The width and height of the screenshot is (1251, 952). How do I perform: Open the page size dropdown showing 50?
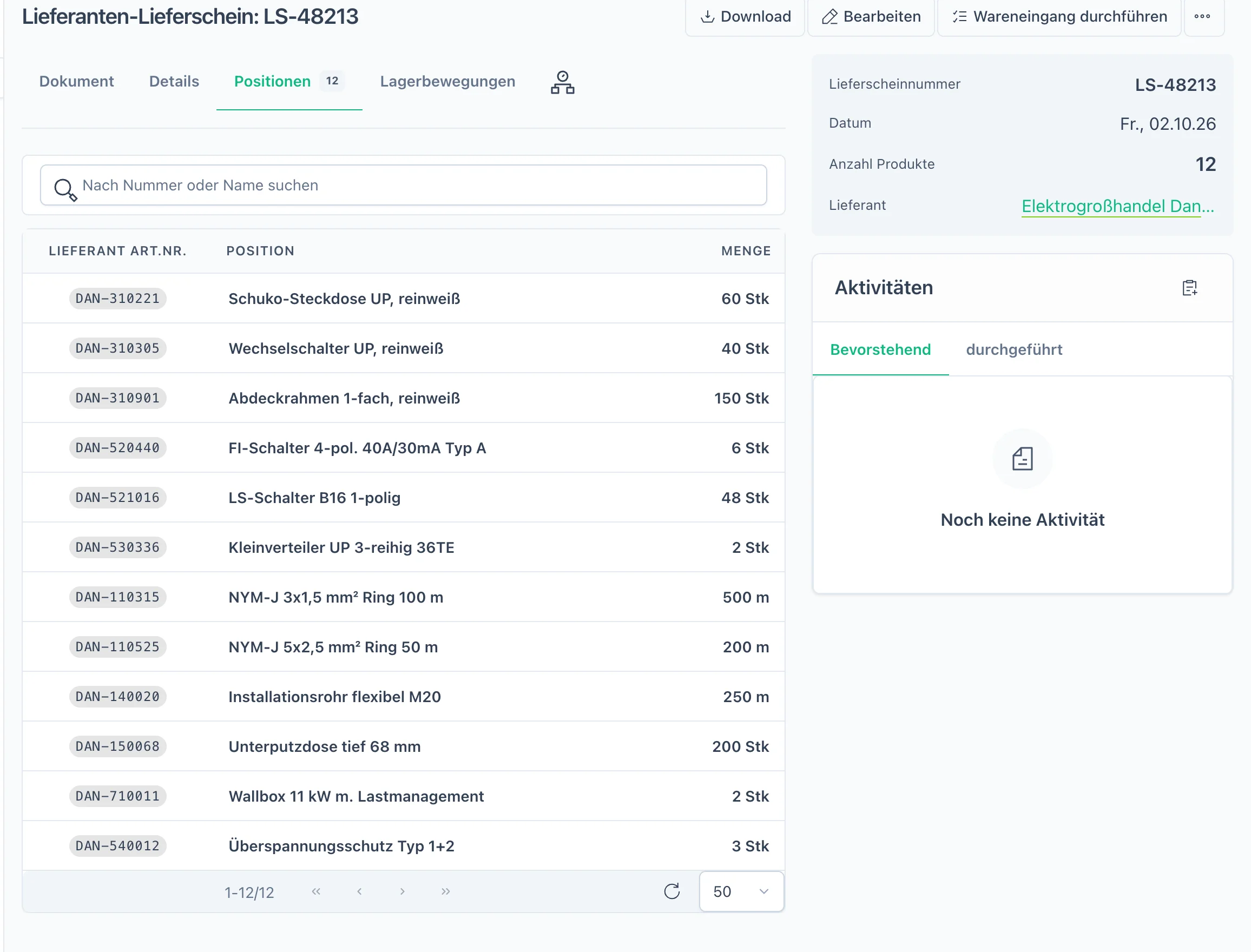(x=741, y=891)
